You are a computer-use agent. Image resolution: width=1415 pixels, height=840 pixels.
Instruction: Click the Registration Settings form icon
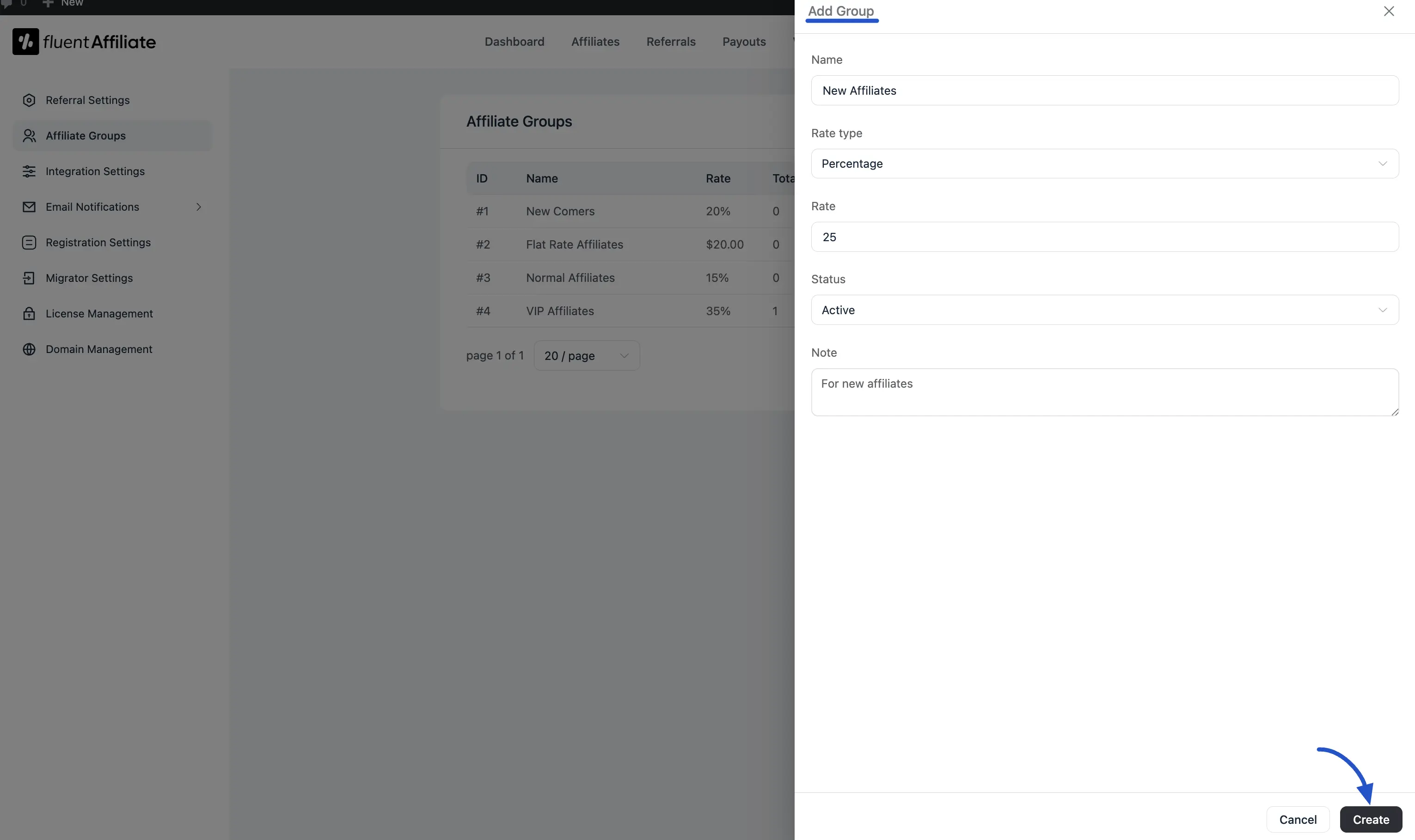pos(29,243)
